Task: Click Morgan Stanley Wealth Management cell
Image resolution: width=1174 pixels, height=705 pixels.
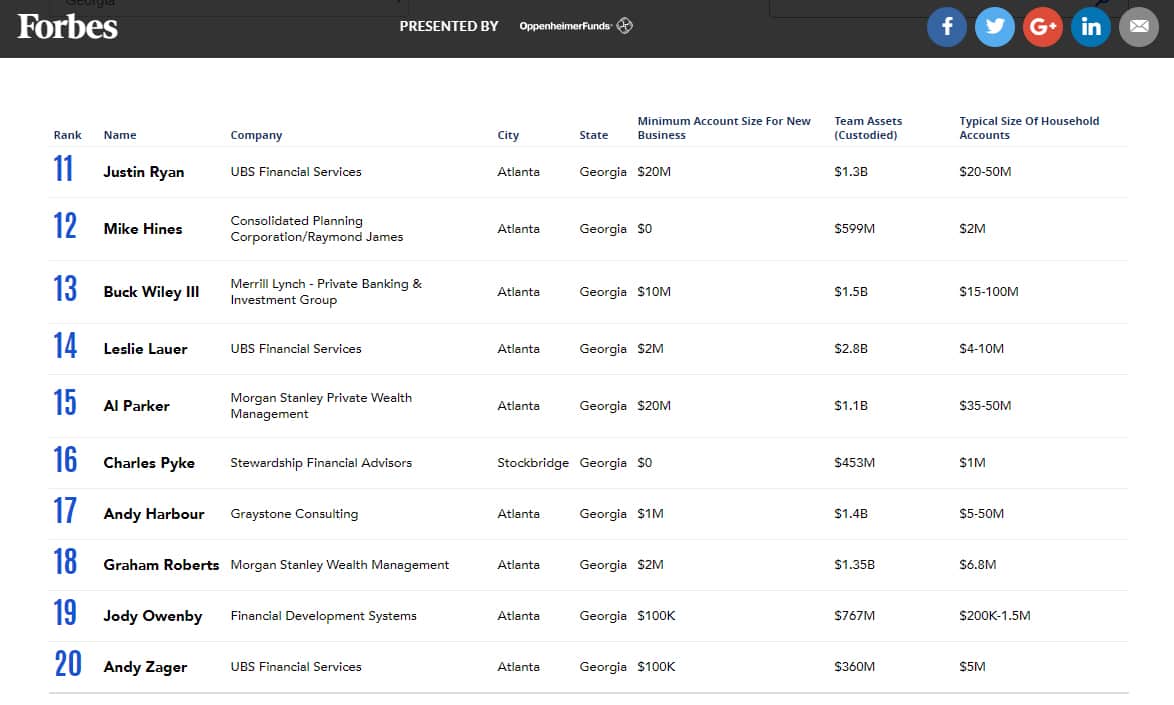Action: pos(340,565)
